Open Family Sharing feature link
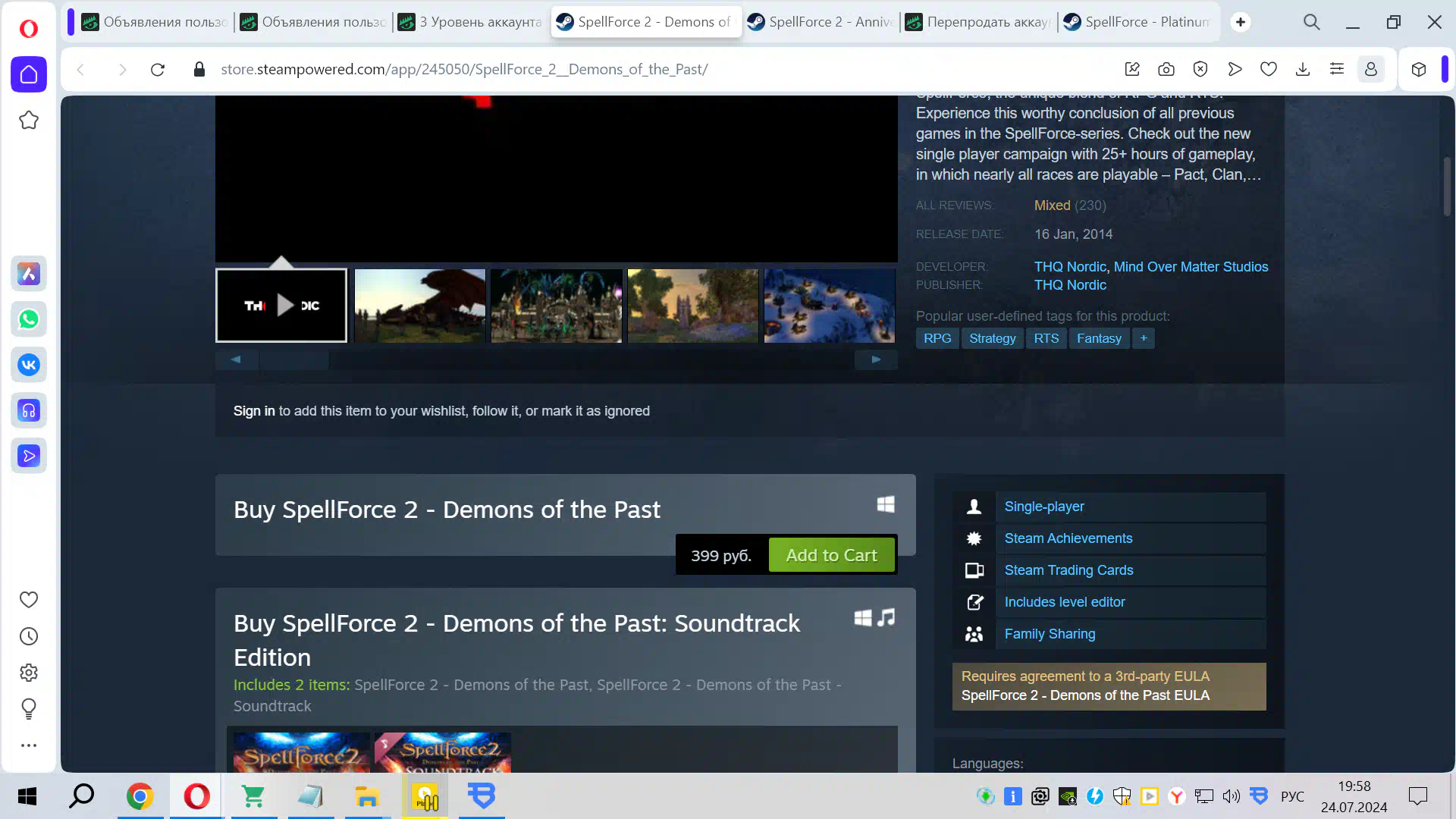This screenshot has width=1456, height=819. 1050,634
